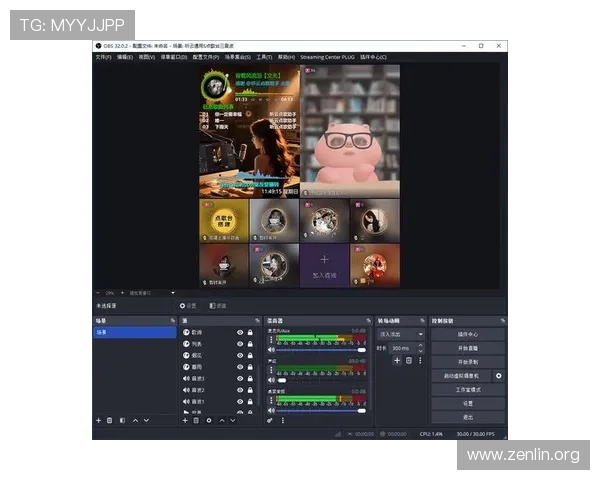Adjust the first mixer channel volume slider
Viewport: 600px width, 480px height.
(x=320, y=350)
